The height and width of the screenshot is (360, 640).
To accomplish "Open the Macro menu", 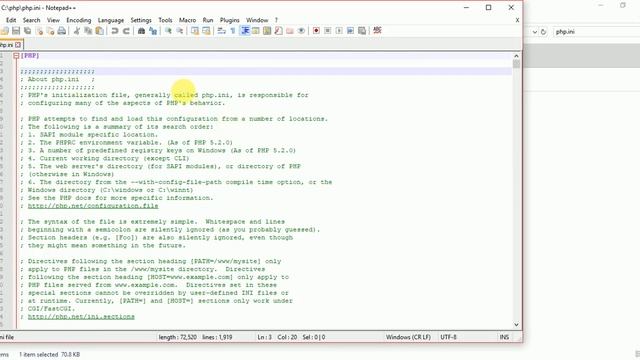I will [x=187, y=20].
